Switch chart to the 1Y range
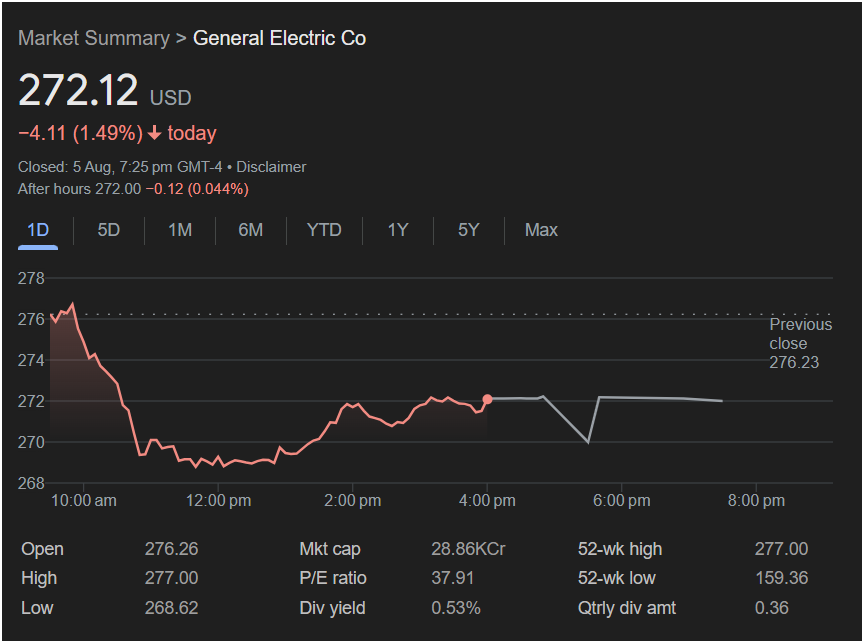The width and height of the screenshot is (864, 643). point(398,230)
